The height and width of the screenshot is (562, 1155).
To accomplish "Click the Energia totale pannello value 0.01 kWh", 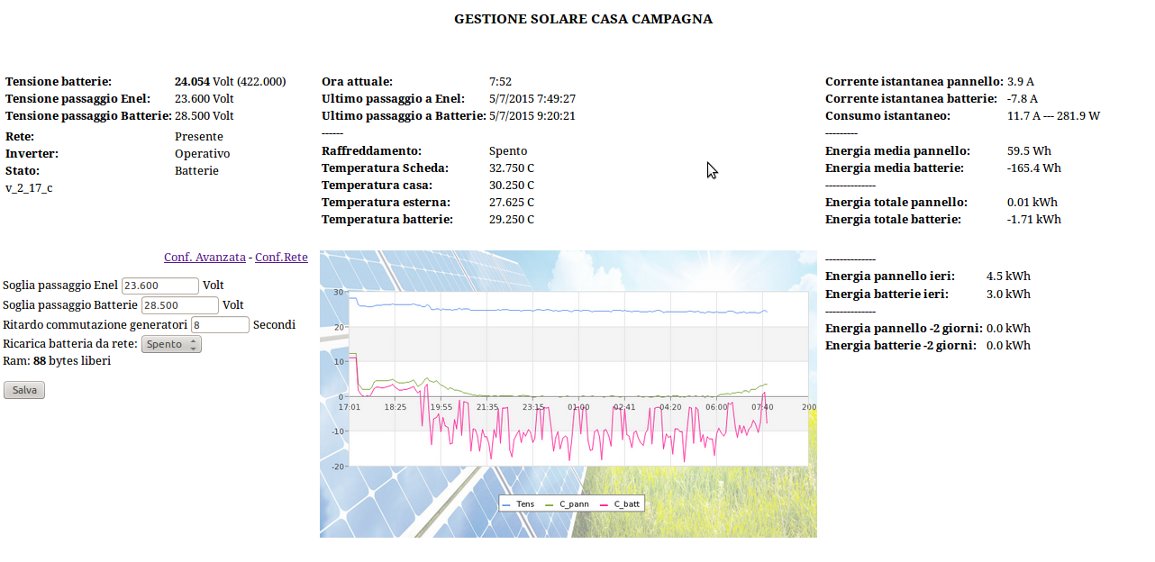I will [1030, 202].
